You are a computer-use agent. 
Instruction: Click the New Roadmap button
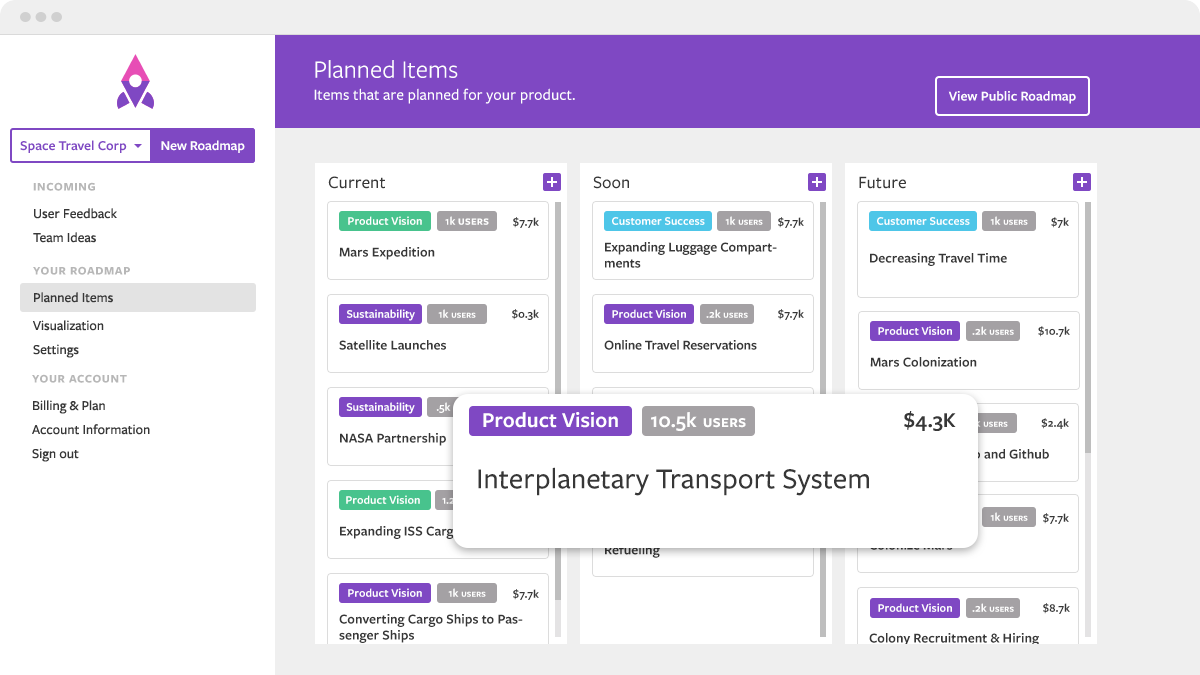(202, 146)
